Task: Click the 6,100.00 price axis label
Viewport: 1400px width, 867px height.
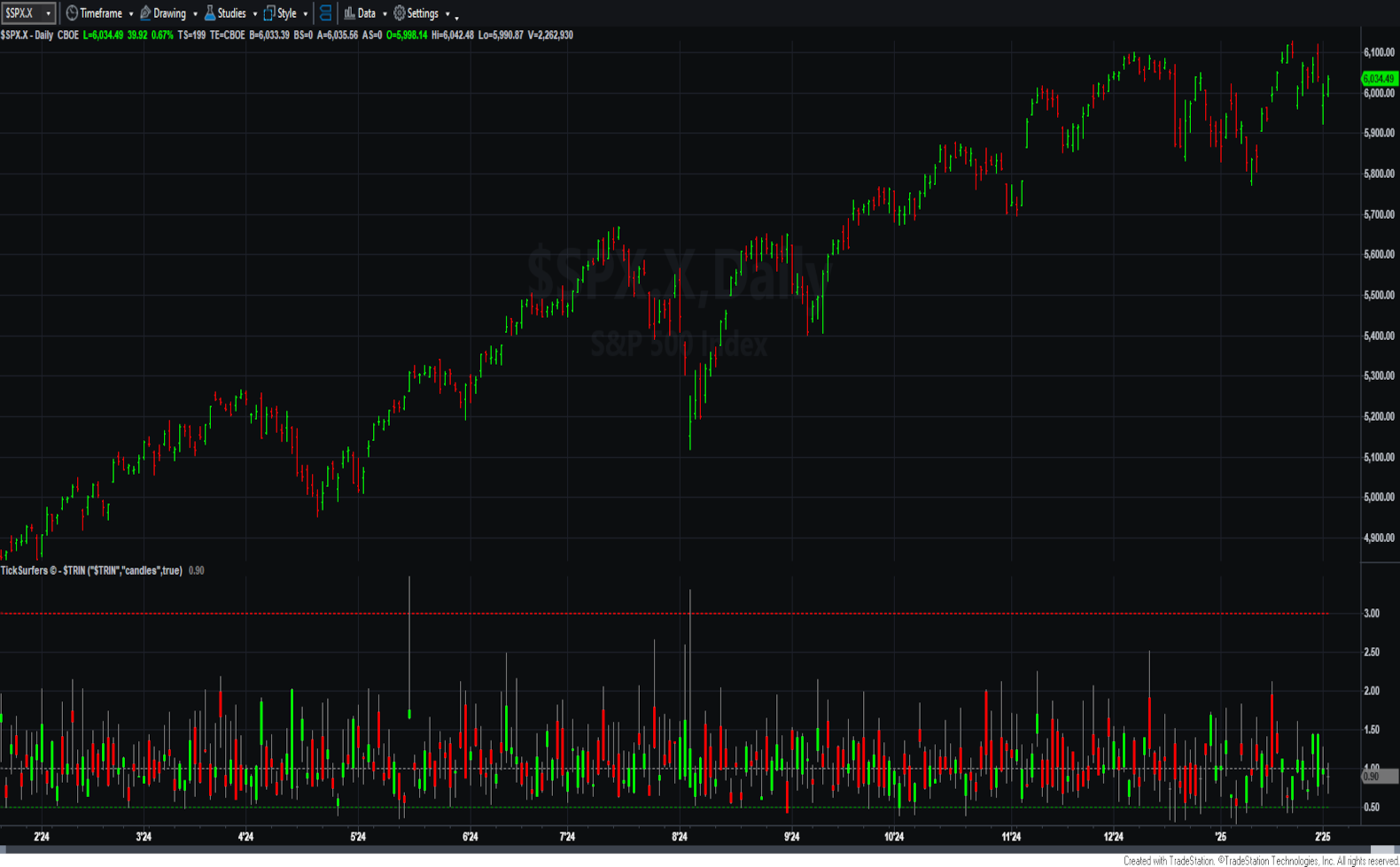Action: pos(1380,53)
